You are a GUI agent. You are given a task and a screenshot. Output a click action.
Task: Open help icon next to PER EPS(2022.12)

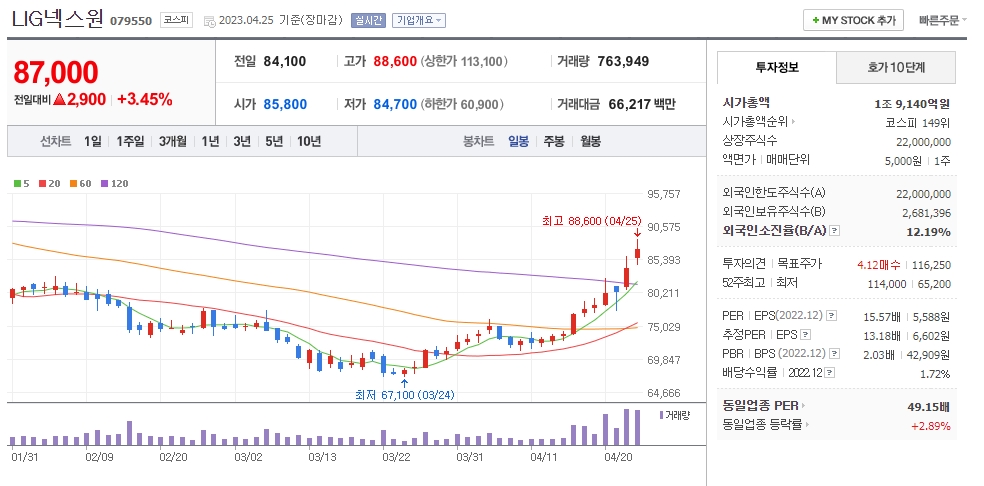click(x=832, y=315)
